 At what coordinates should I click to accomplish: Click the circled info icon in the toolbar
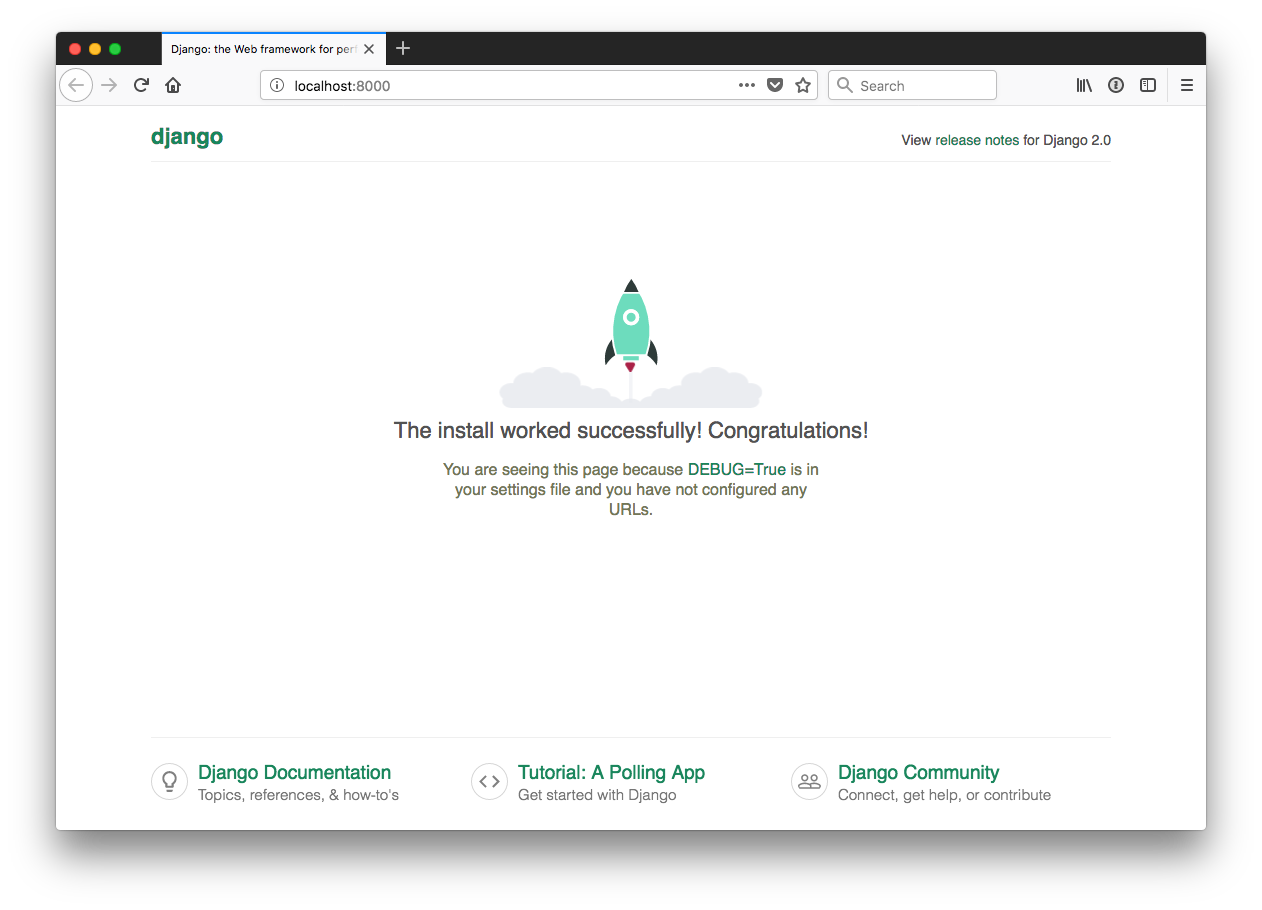[1116, 85]
